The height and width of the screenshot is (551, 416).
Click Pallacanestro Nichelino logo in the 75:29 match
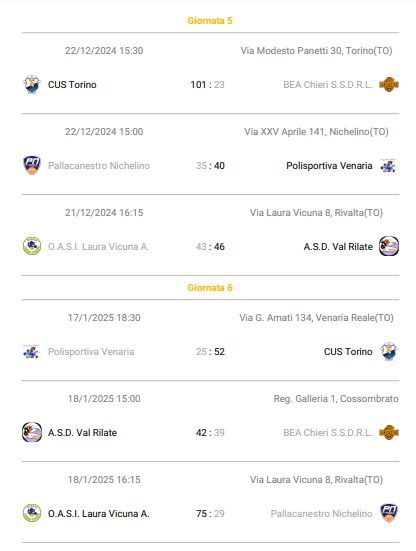389,513
